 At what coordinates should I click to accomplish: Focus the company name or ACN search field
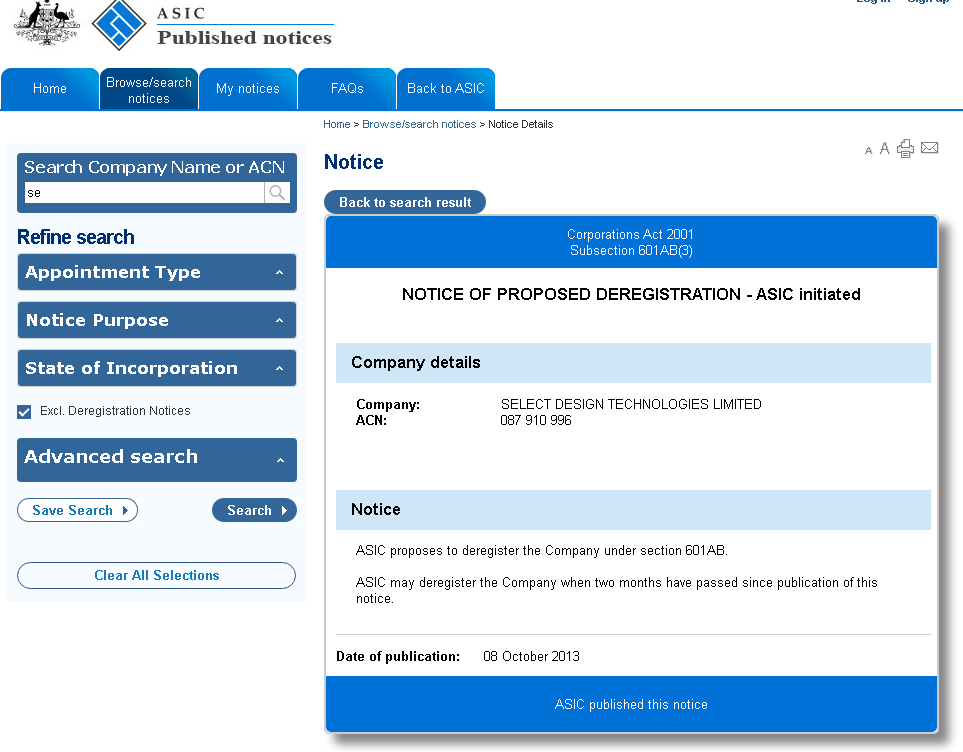click(x=144, y=193)
